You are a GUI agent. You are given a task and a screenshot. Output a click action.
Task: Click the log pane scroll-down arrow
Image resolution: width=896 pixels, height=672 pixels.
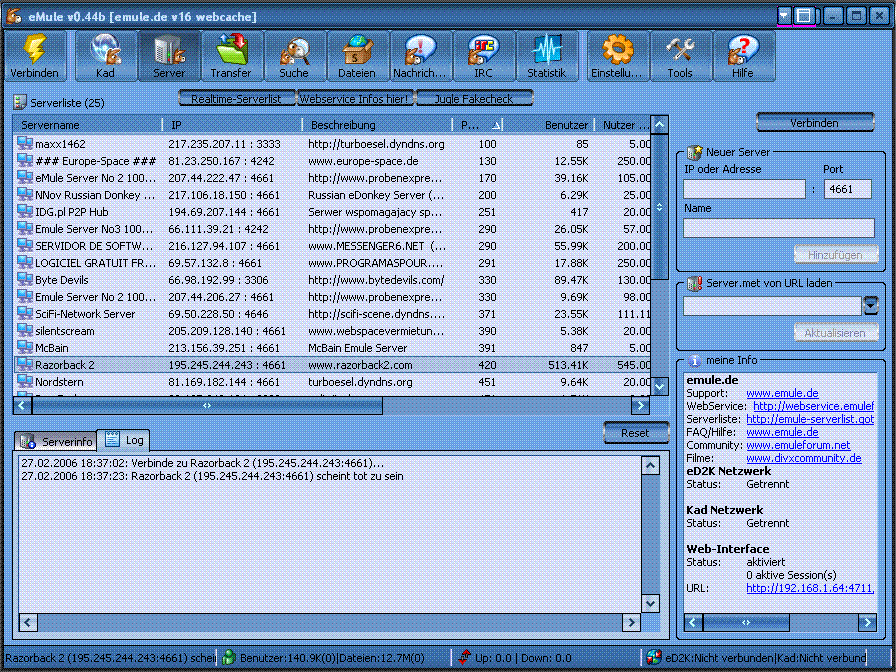coord(650,603)
